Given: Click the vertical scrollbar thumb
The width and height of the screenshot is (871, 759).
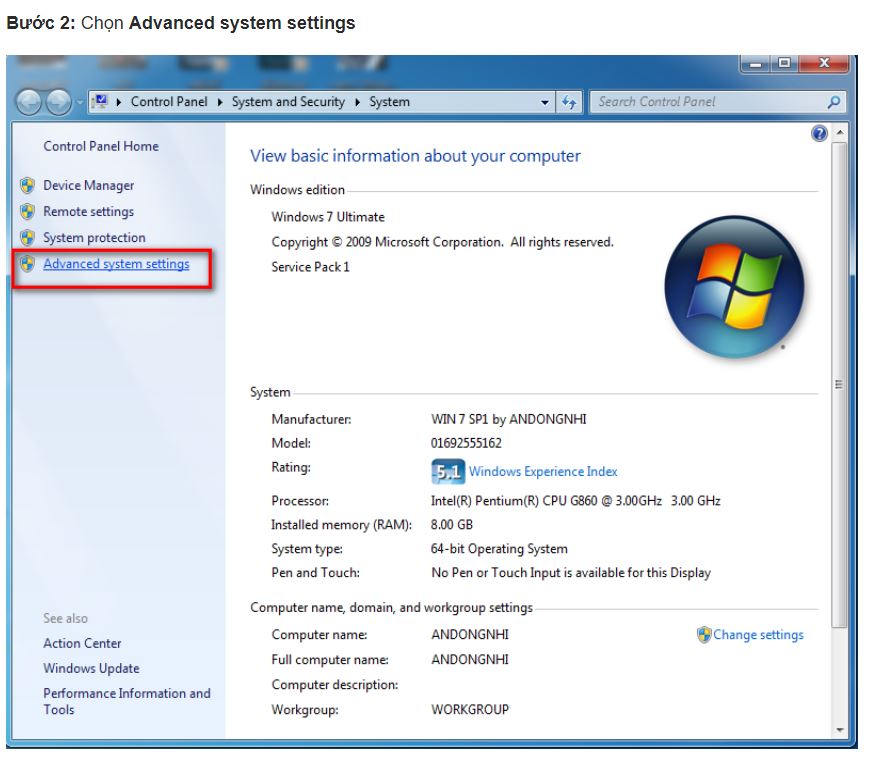Looking at the screenshot, I should click(839, 385).
